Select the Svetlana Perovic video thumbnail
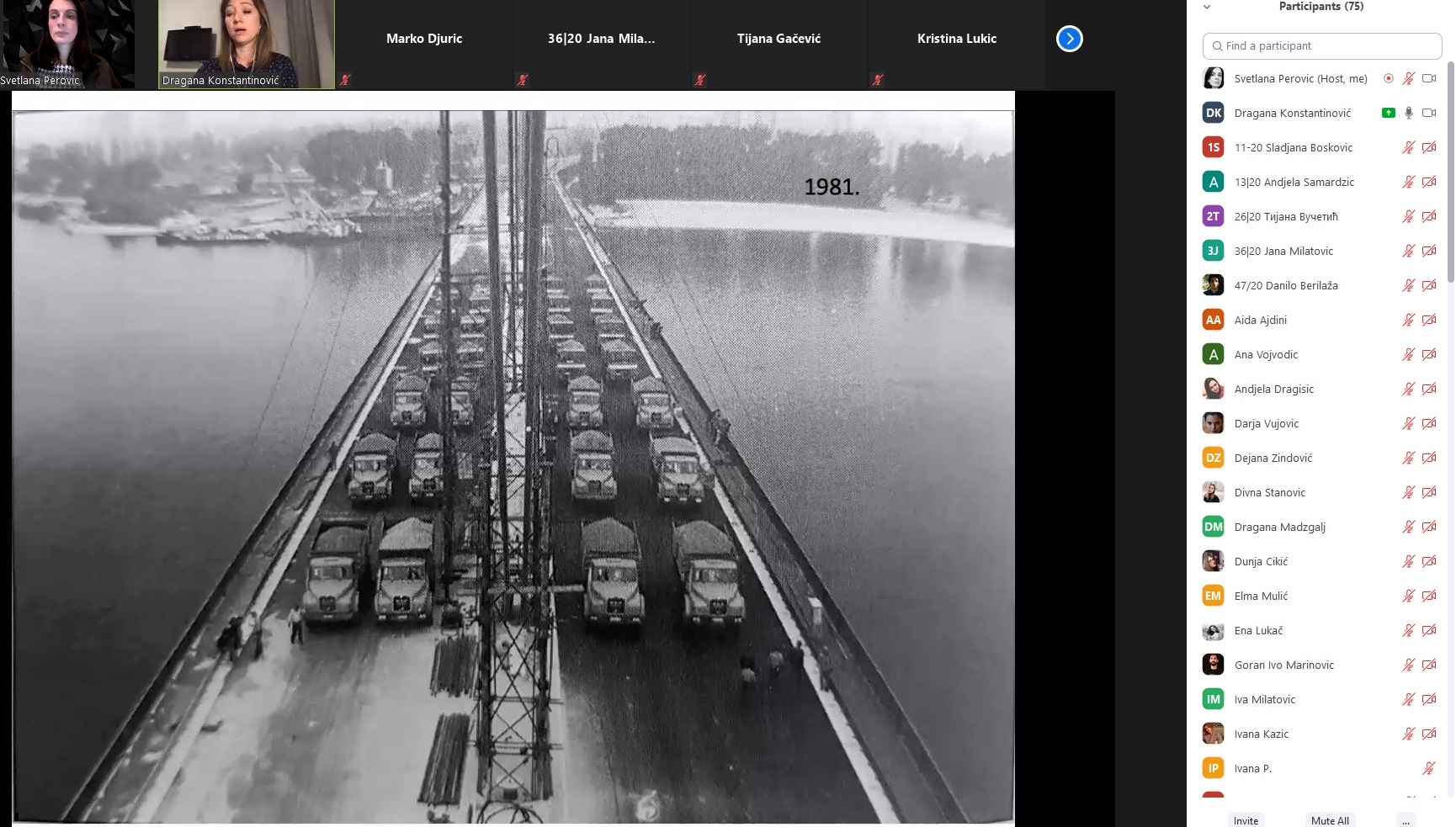The width and height of the screenshot is (1456, 827). pos(67,44)
